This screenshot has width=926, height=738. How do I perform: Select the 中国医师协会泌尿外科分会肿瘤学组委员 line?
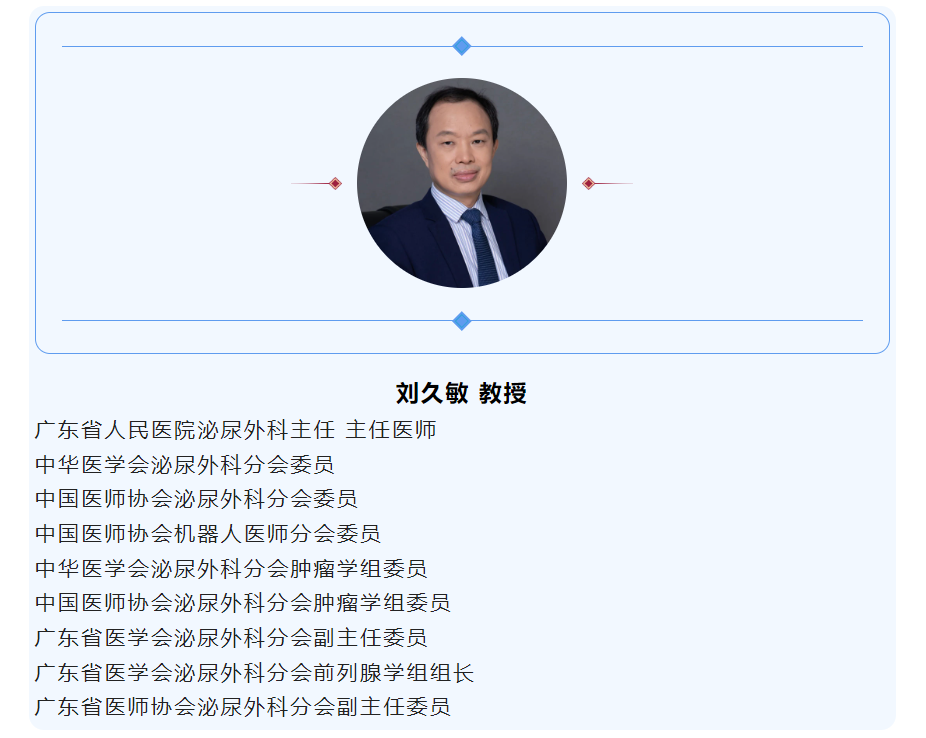tap(243, 603)
